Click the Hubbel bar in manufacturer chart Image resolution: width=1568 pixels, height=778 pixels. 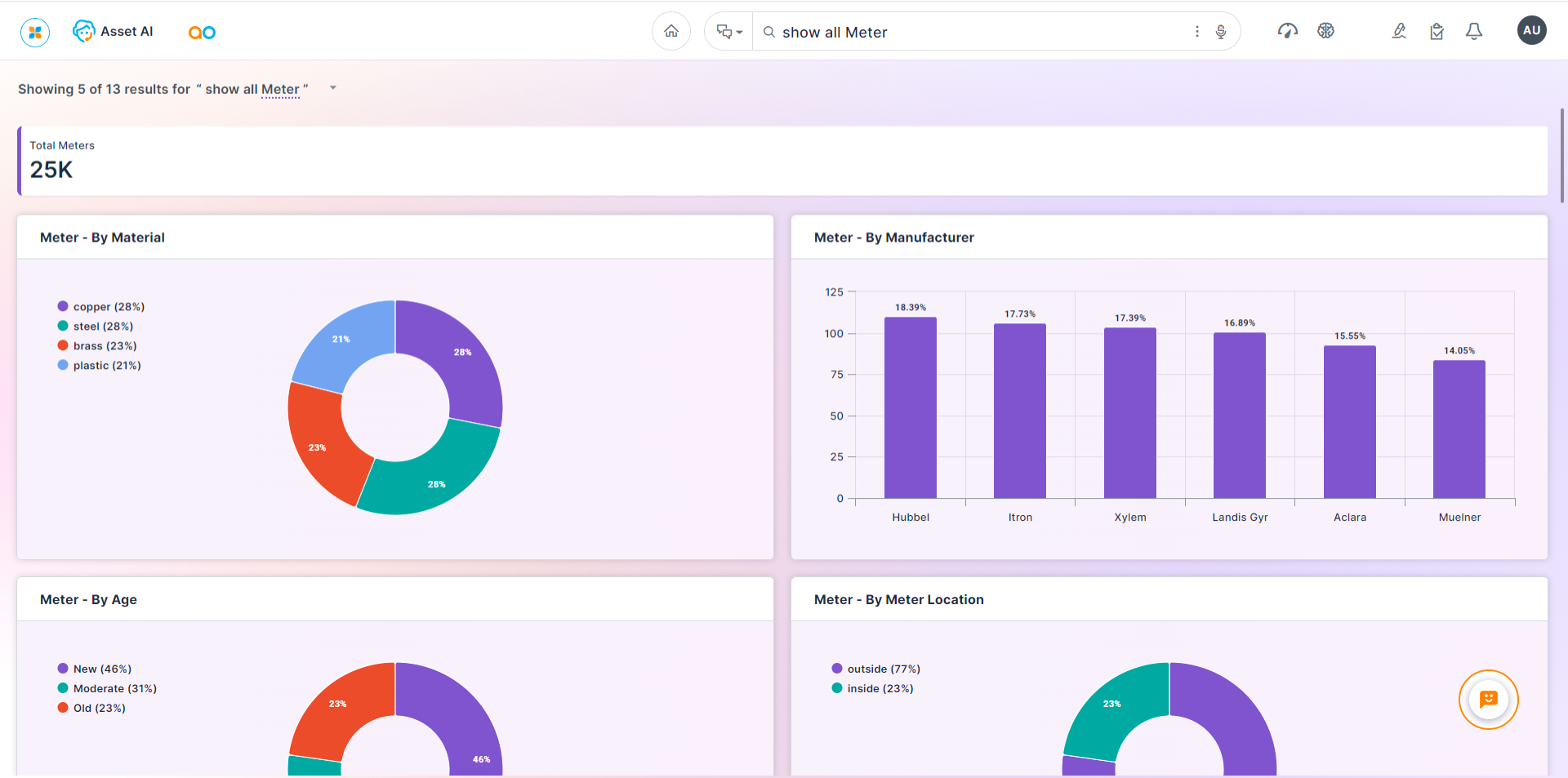click(x=910, y=408)
